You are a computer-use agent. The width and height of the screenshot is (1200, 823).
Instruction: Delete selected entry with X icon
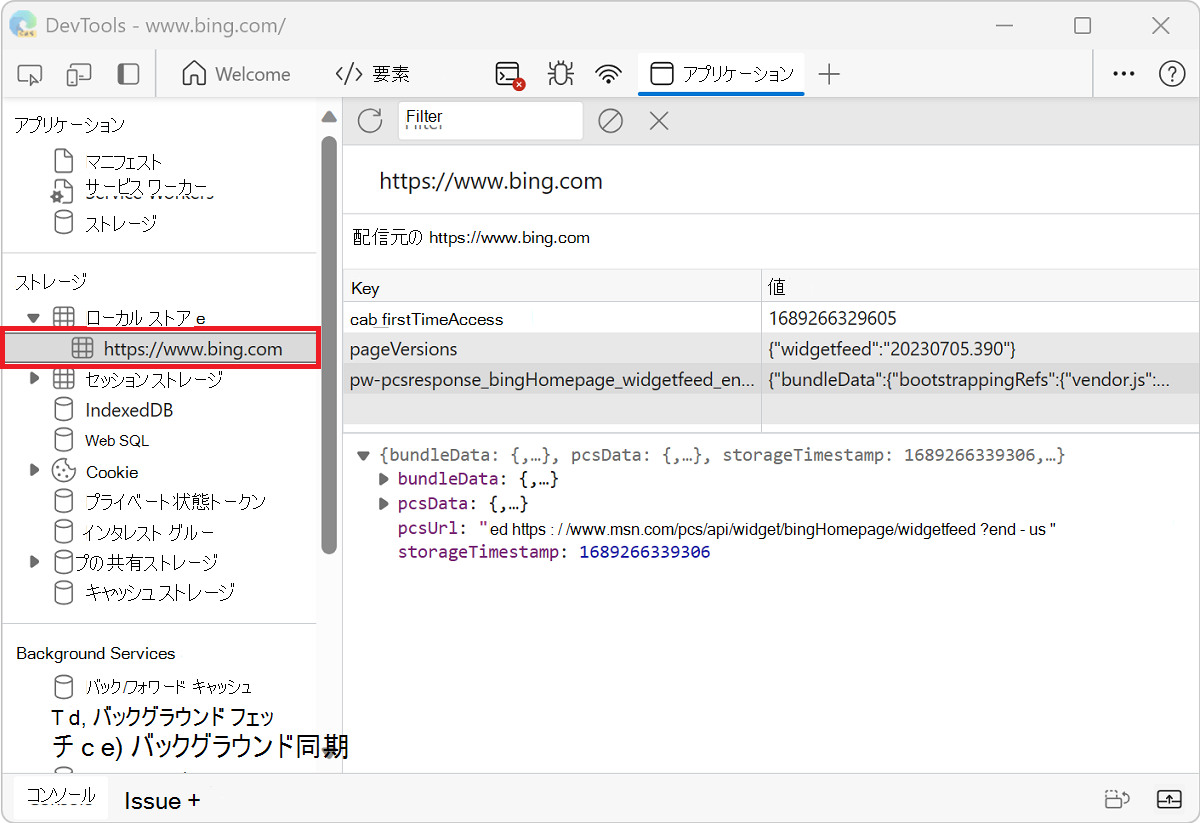point(658,121)
